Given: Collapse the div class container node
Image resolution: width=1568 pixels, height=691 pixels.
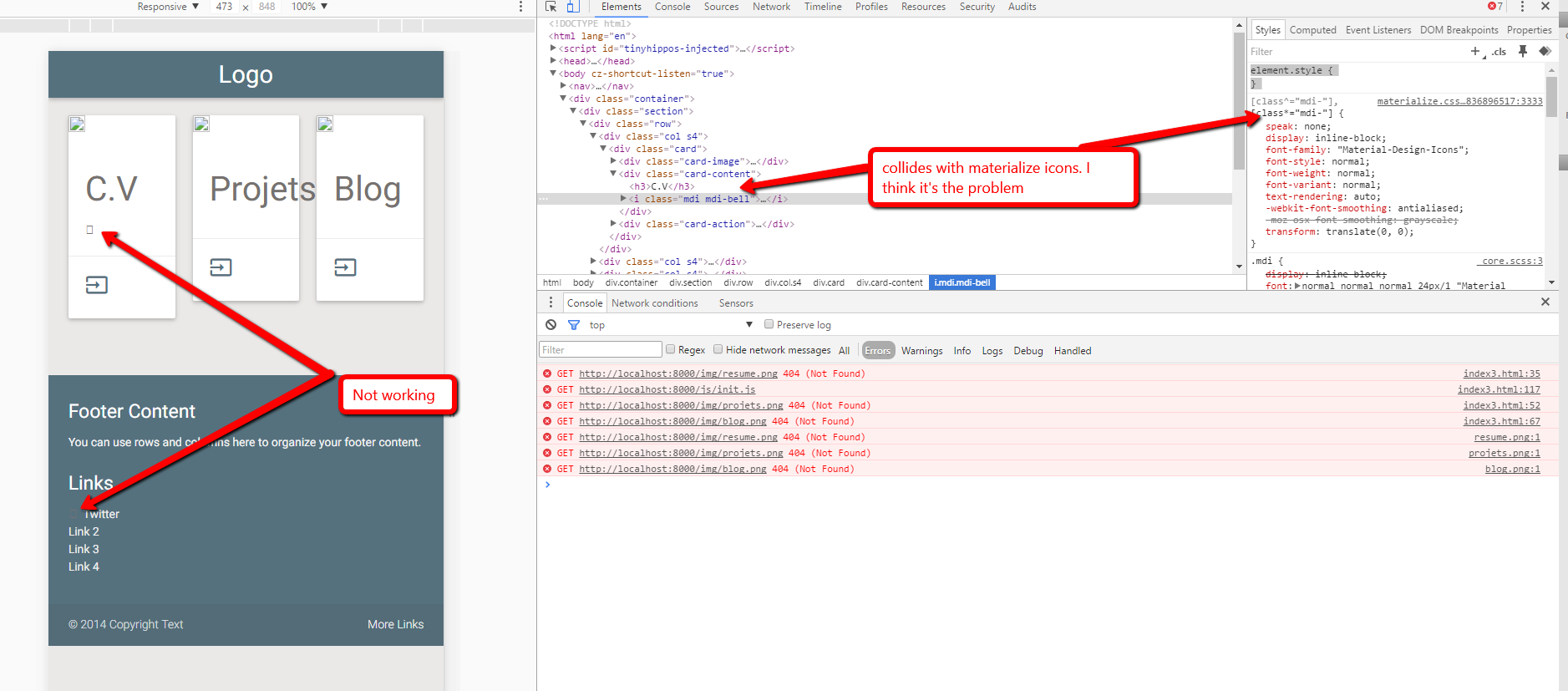Looking at the screenshot, I should click(563, 99).
